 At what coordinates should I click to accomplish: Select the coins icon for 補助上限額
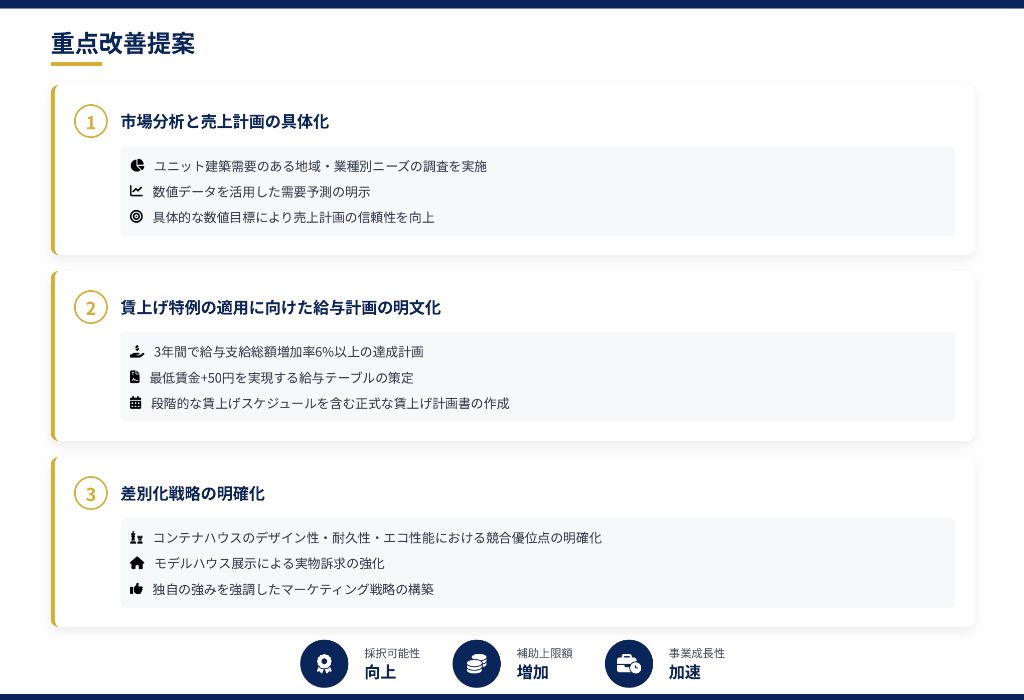[476, 663]
